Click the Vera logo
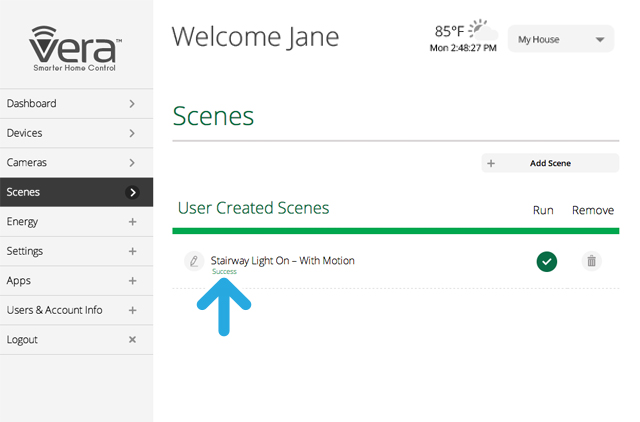Image resolution: width=640 pixels, height=422 pixels. (x=76, y=47)
